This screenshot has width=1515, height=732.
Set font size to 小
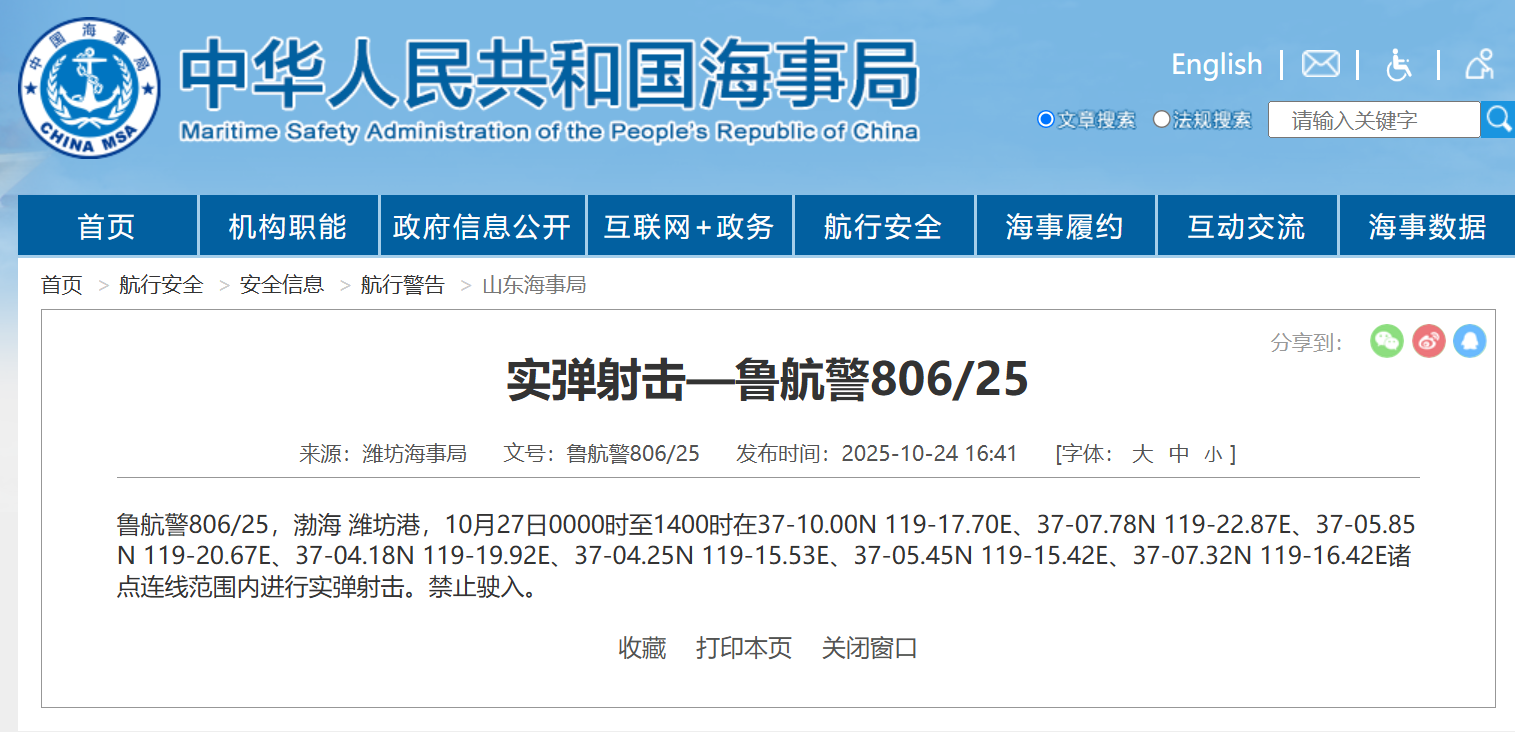pyautogui.click(x=1213, y=455)
